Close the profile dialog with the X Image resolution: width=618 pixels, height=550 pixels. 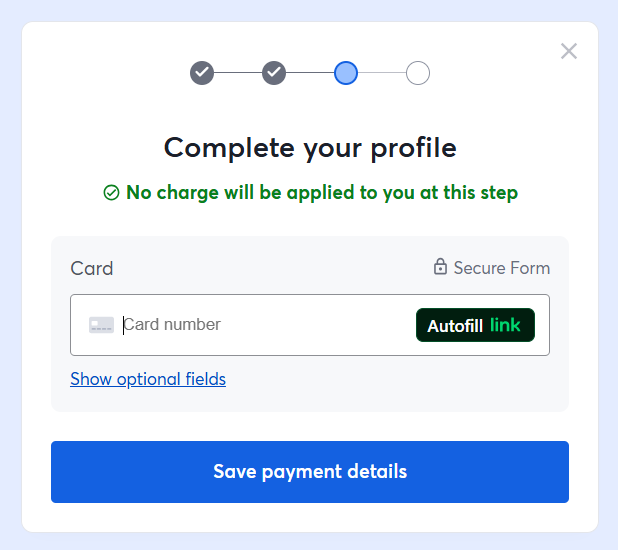(x=569, y=51)
